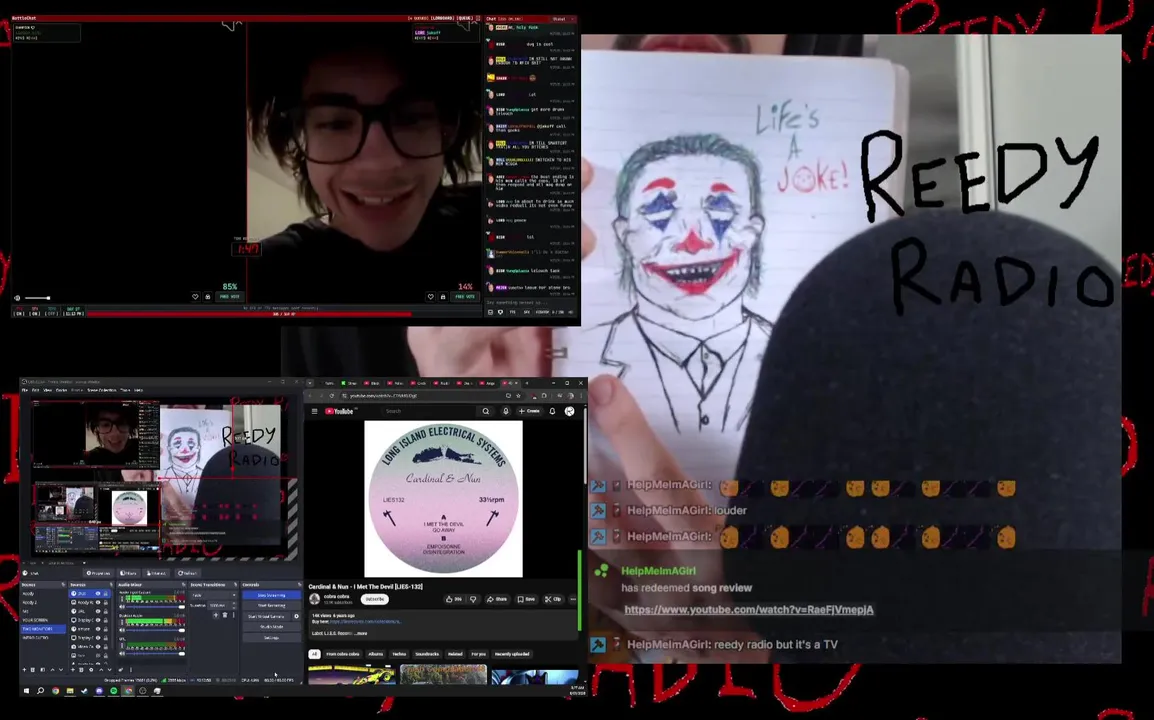
Task: Click the YouTube logo
Action: (339, 412)
